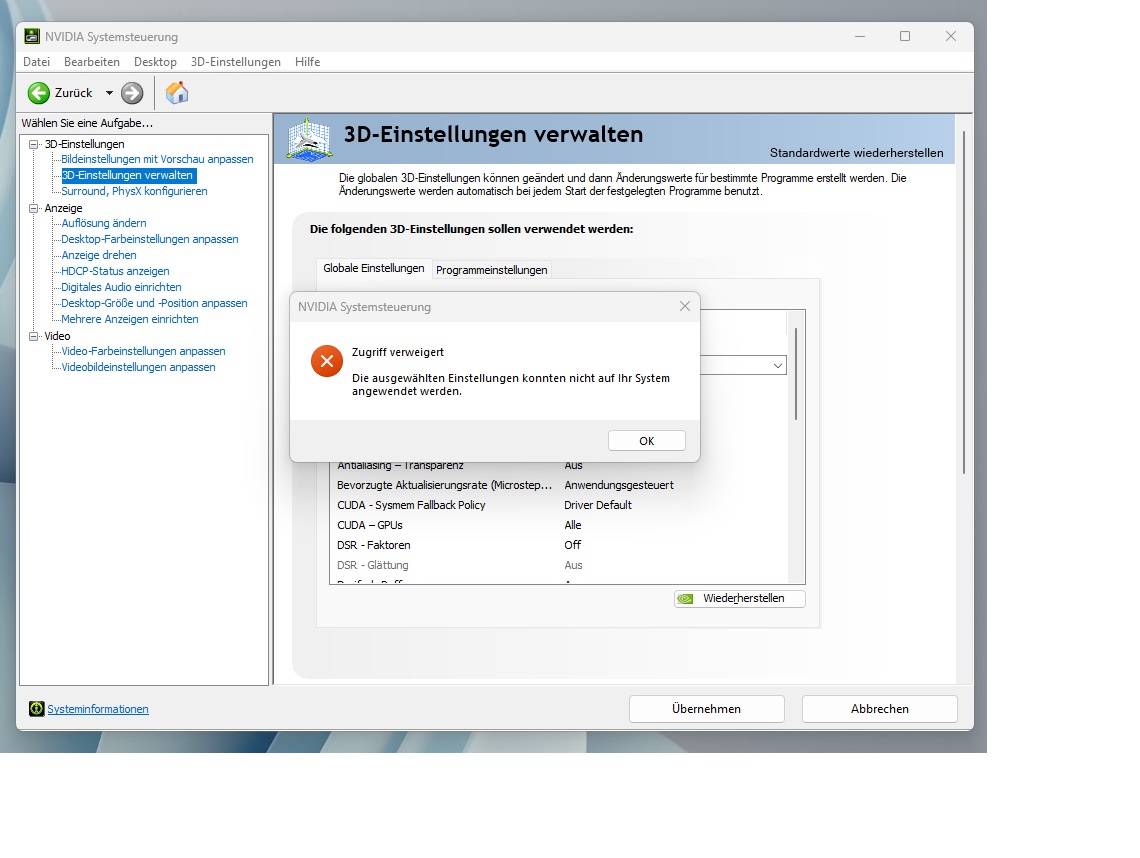Click the grey forward arrow icon
The height and width of the screenshot is (858, 1140).
(132, 93)
